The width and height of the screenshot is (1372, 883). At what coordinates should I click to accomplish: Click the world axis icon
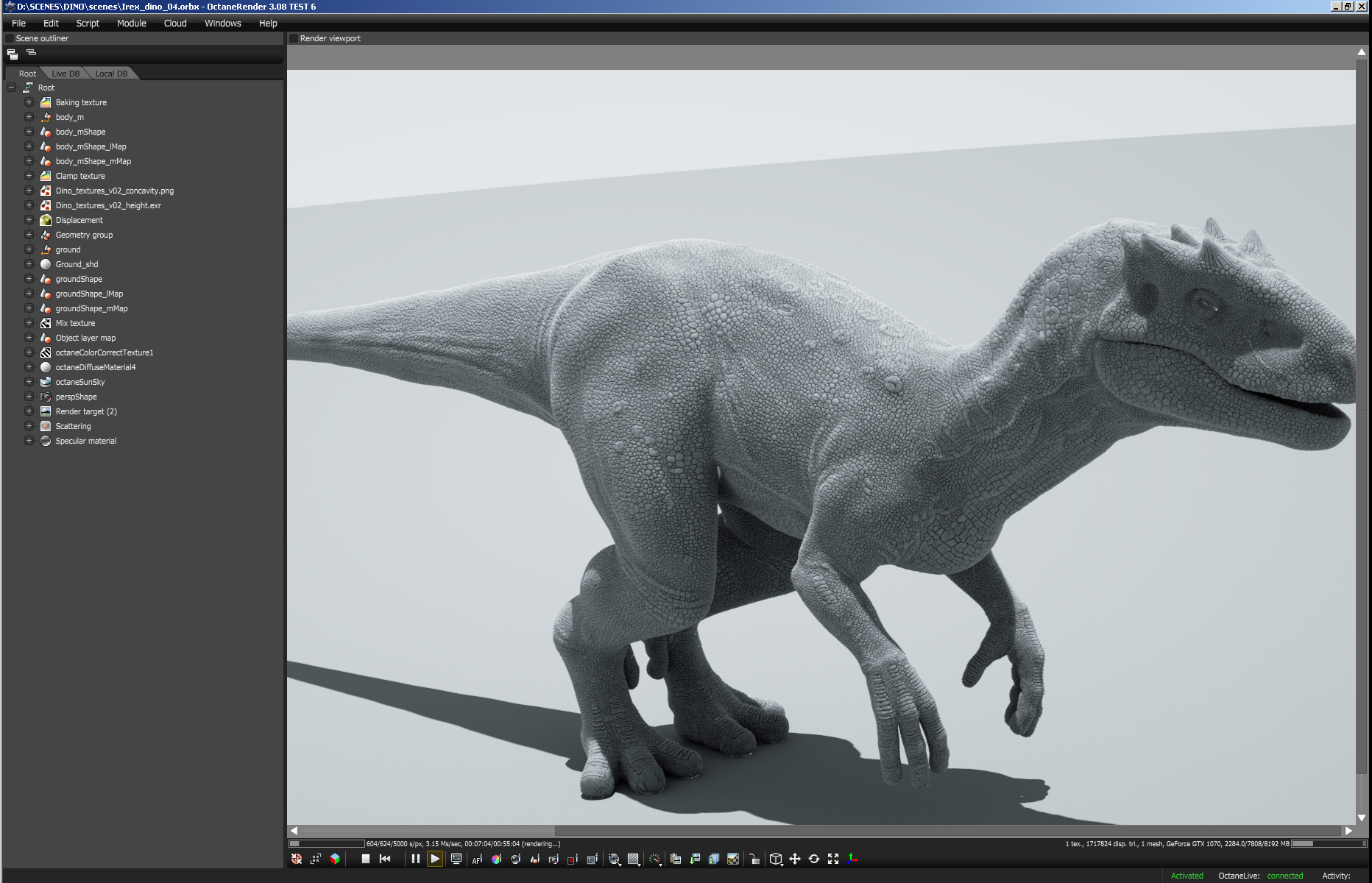point(852,859)
